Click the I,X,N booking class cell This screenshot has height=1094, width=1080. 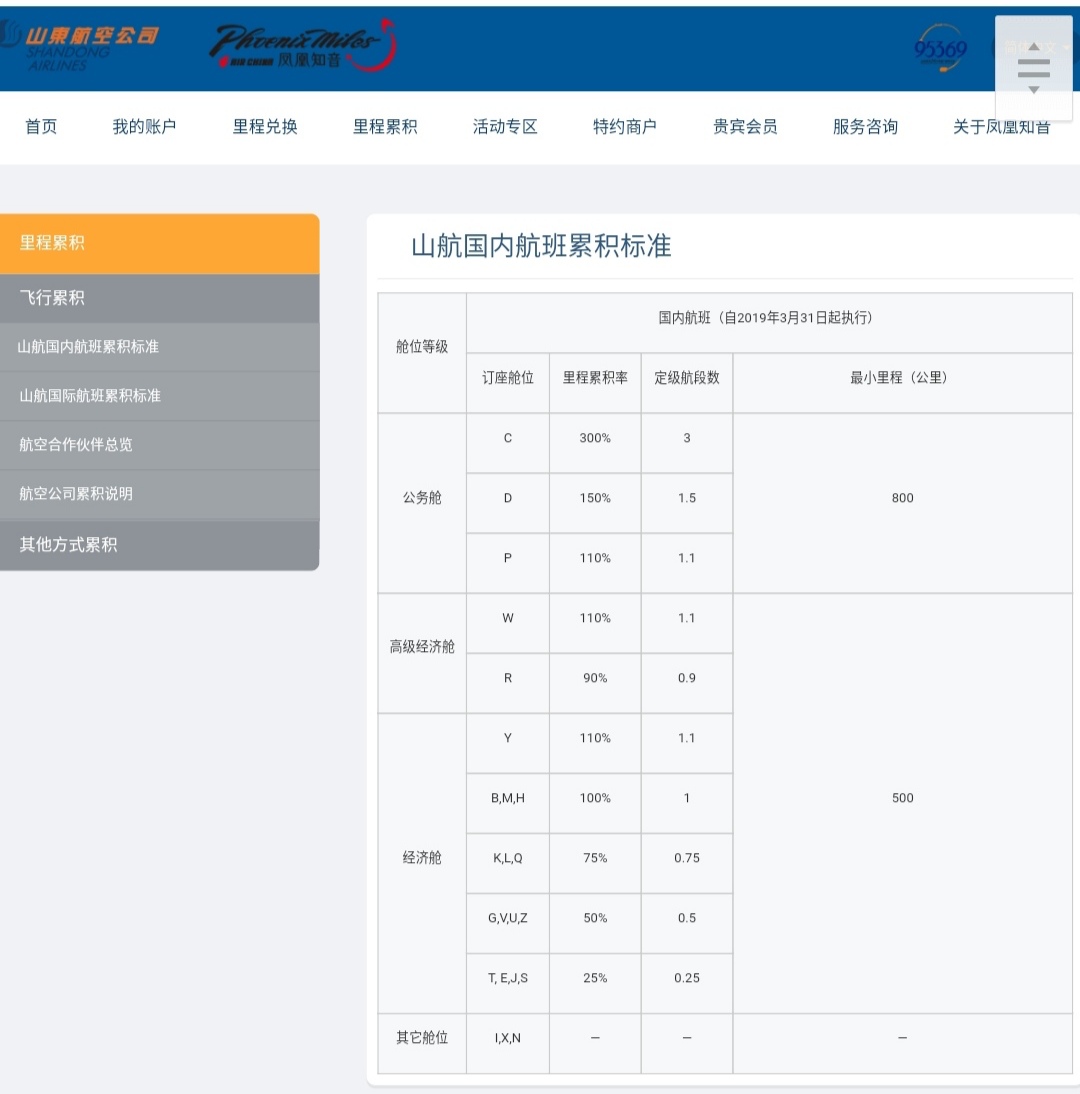(x=508, y=1044)
